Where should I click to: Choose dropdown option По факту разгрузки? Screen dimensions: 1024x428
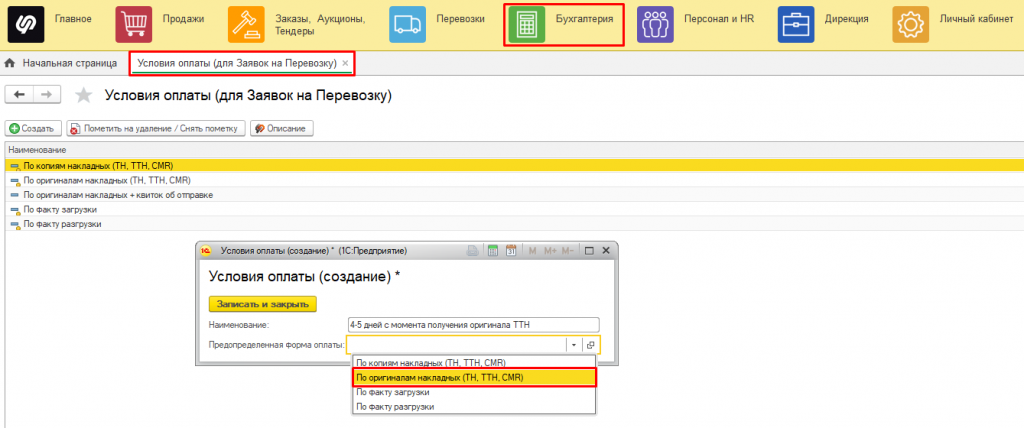(x=474, y=406)
